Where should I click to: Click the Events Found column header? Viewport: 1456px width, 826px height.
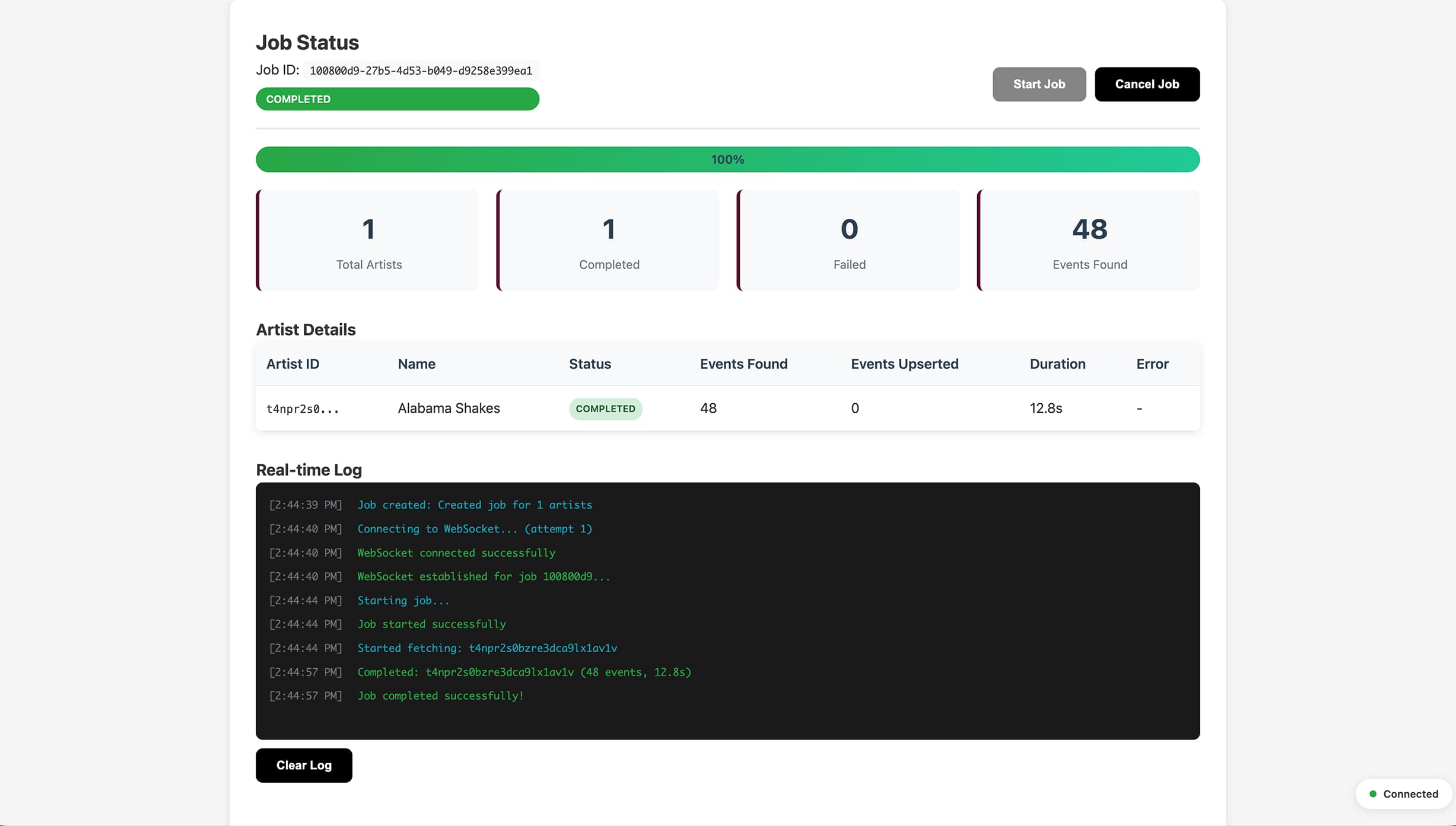743,363
